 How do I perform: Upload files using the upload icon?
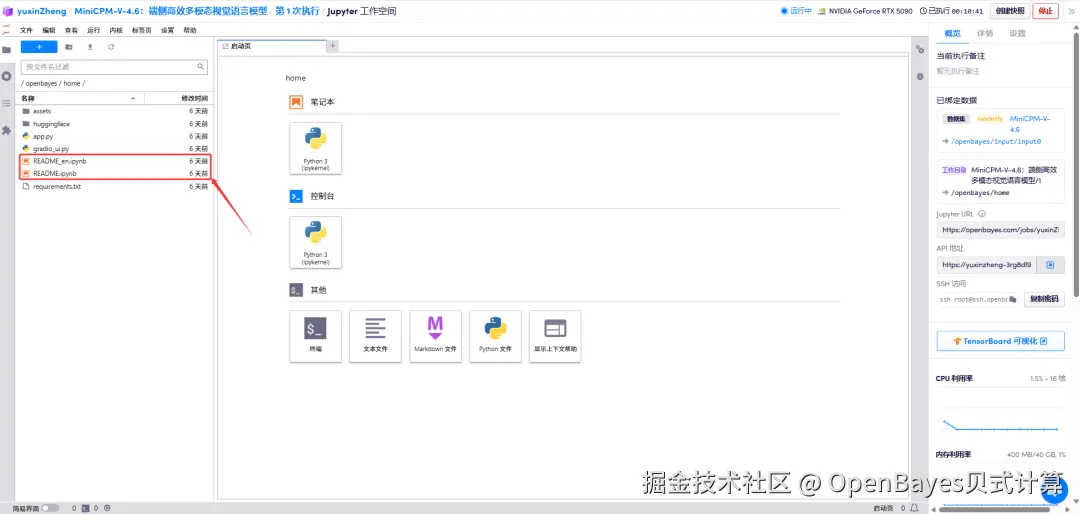click(x=90, y=47)
